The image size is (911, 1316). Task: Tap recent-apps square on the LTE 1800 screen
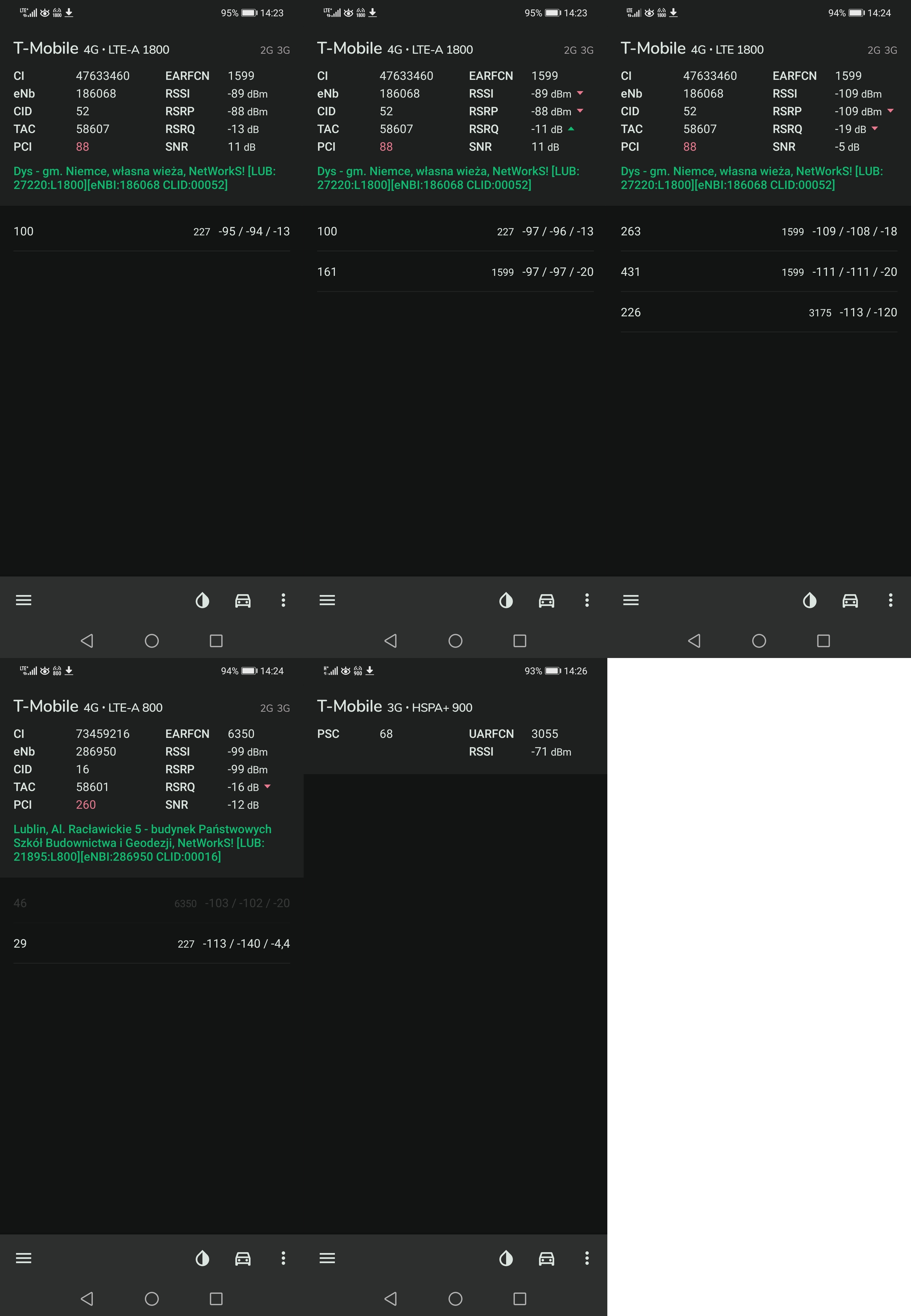824,640
